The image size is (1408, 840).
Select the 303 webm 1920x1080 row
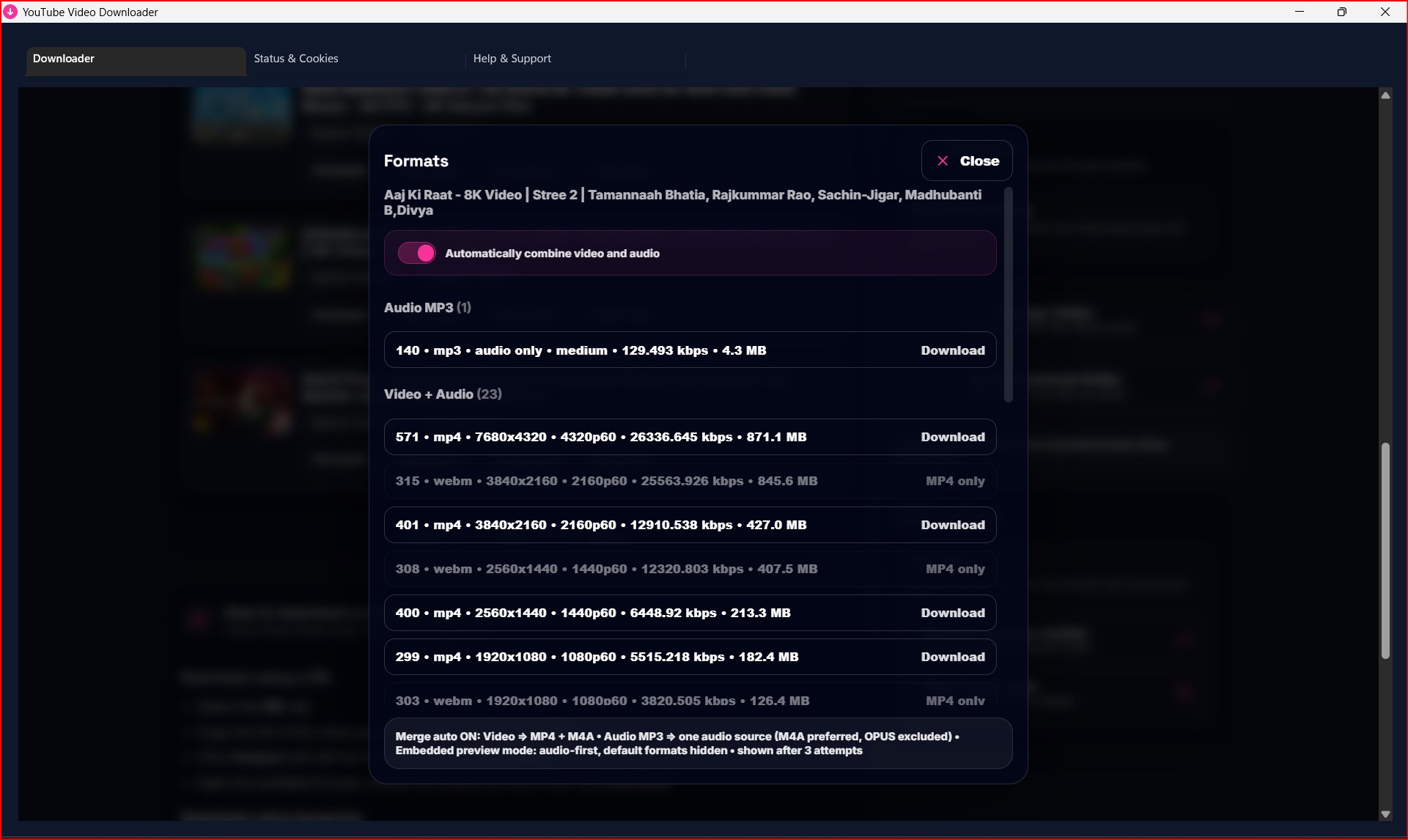(x=690, y=696)
